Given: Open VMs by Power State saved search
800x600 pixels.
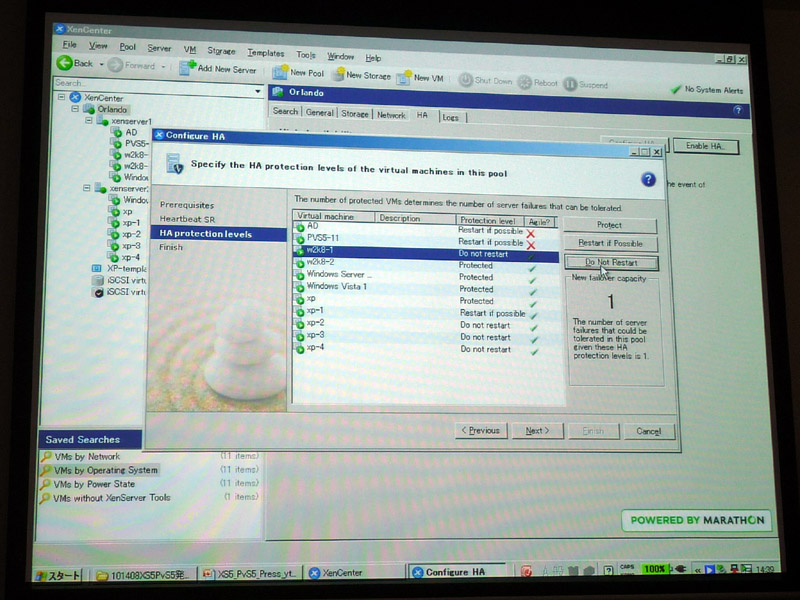Looking at the screenshot, I should (x=94, y=484).
